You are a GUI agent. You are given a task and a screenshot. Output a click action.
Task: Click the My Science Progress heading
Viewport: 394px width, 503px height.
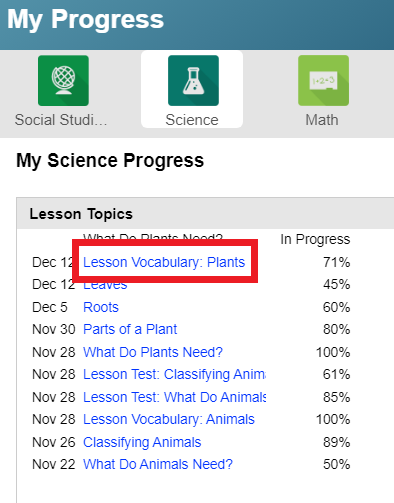[x=110, y=161]
